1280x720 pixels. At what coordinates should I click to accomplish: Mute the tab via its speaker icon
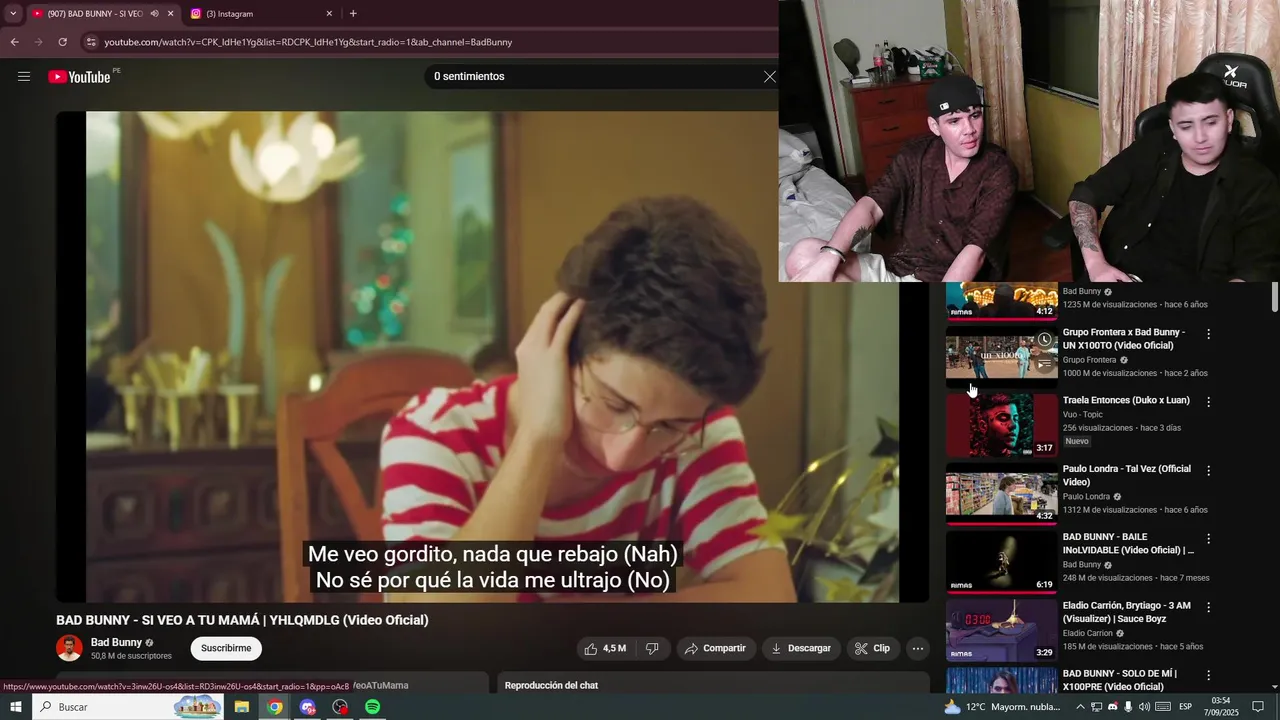click(154, 14)
